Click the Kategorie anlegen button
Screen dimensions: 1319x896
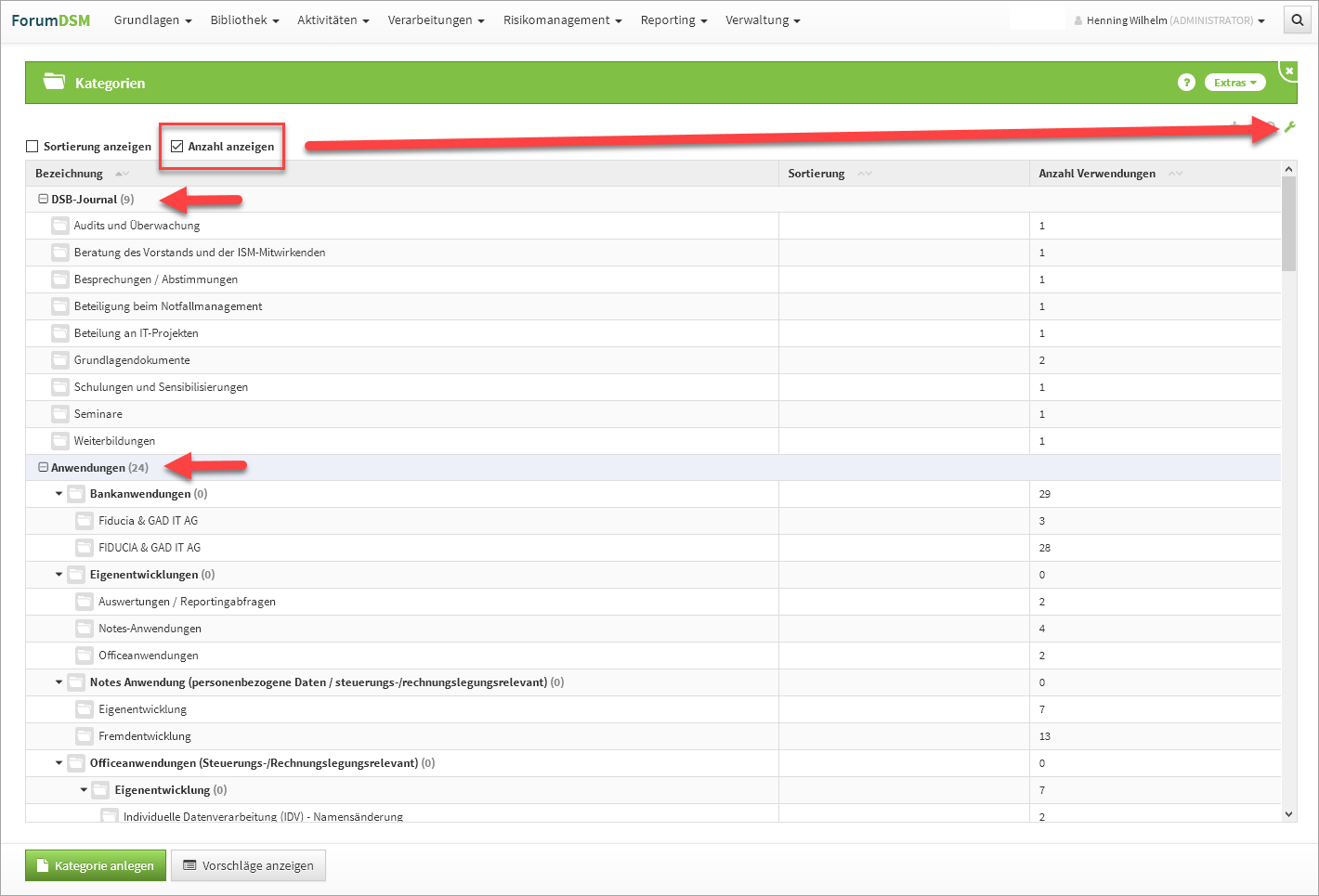pos(96,865)
